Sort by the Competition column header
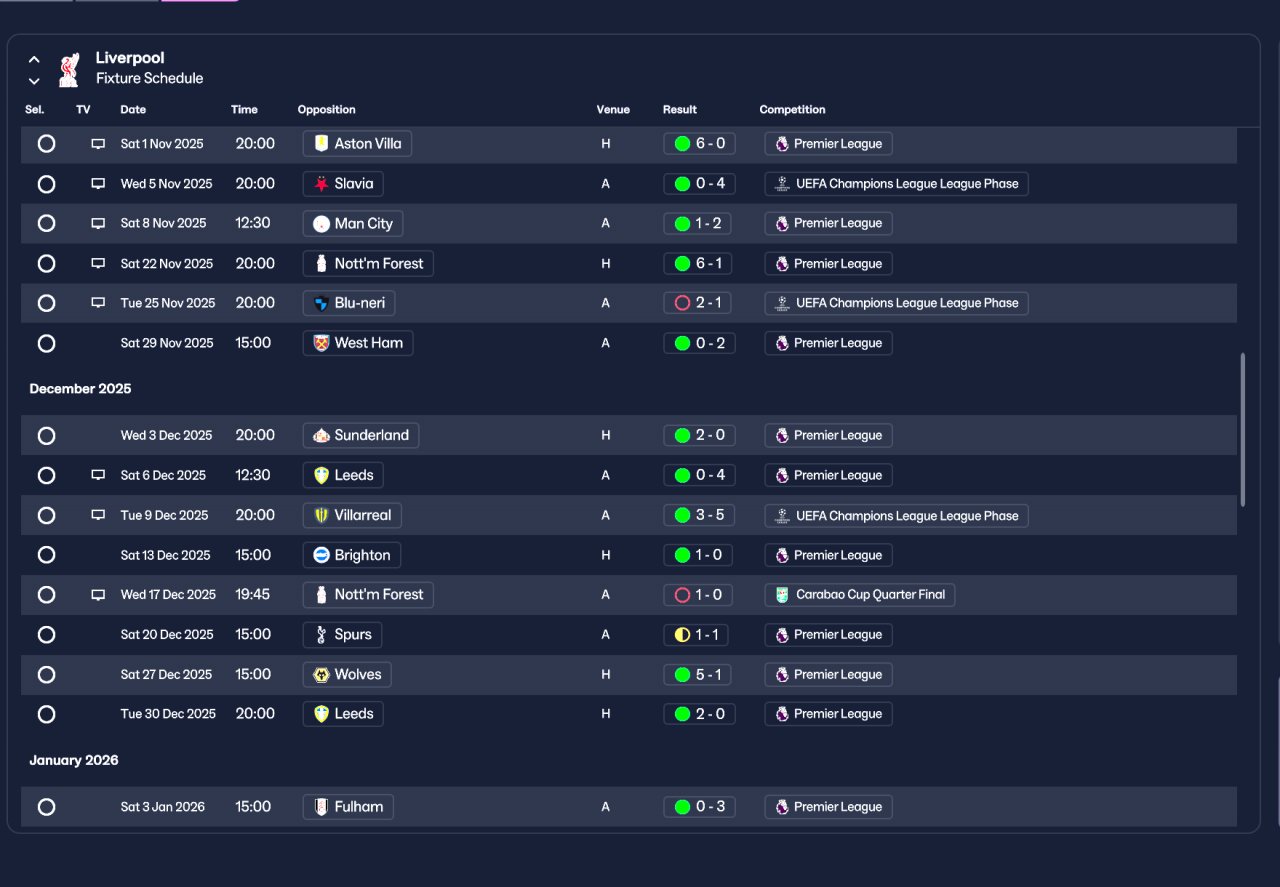Image resolution: width=1280 pixels, height=887 pixels. [792, 110]
